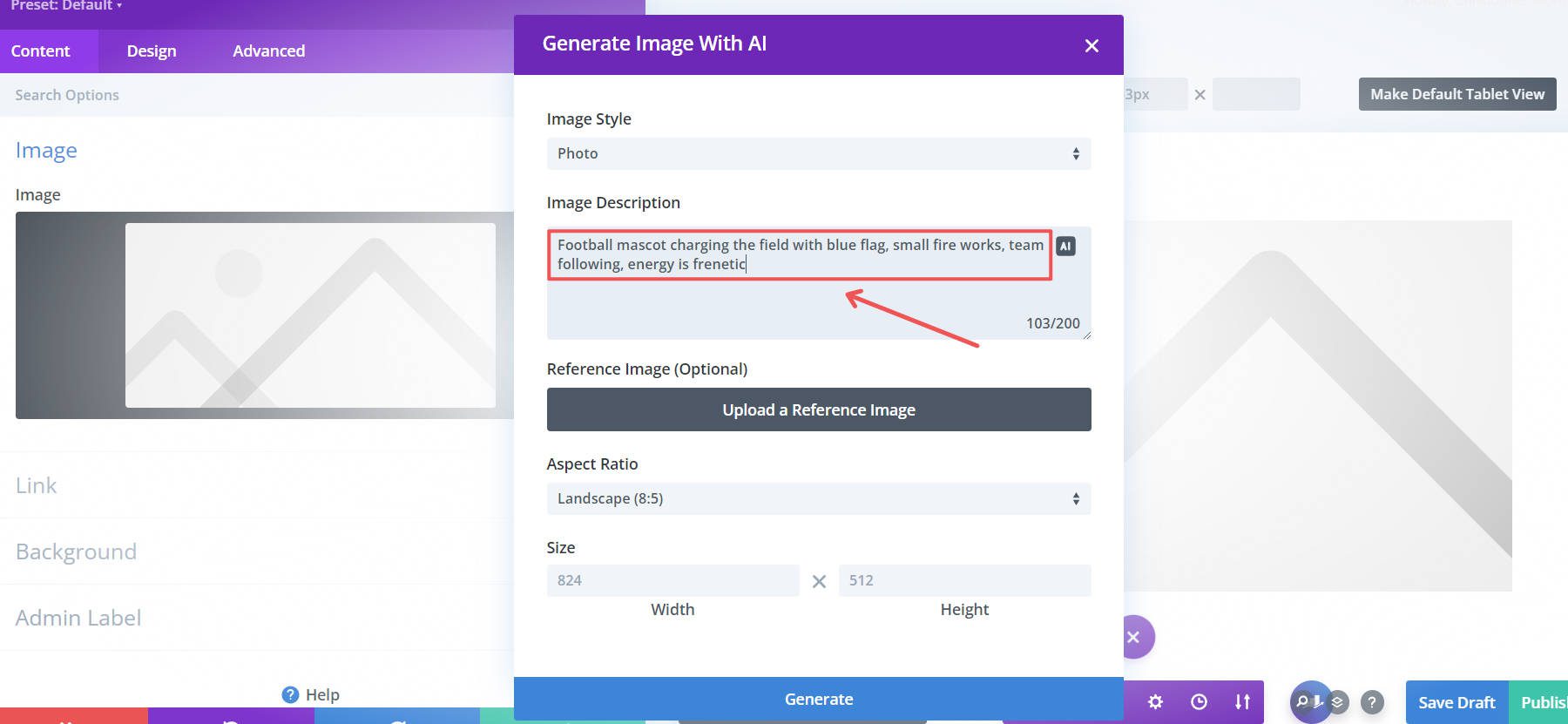Click the portability arrows icon
Viewport: 1568px width, 724px height.
pyautogui.click(x=1242, y=702)
